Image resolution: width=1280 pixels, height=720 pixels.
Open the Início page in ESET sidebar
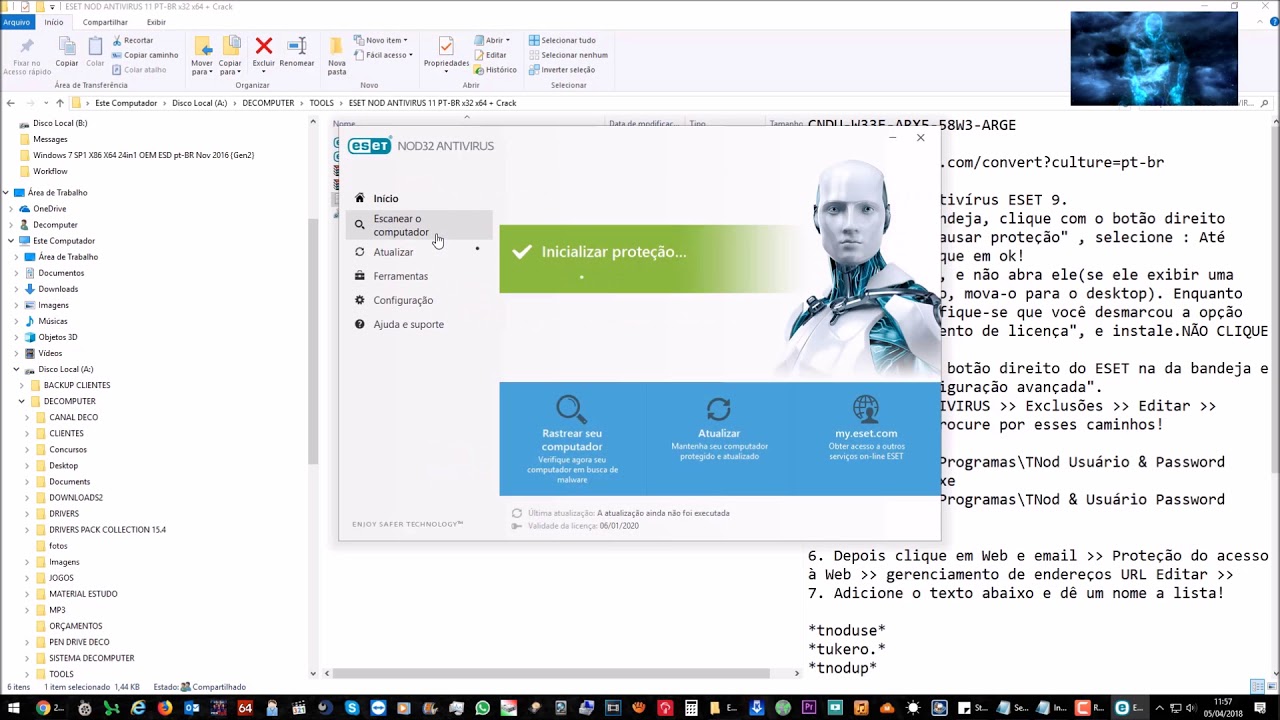[x=385, y=198]
